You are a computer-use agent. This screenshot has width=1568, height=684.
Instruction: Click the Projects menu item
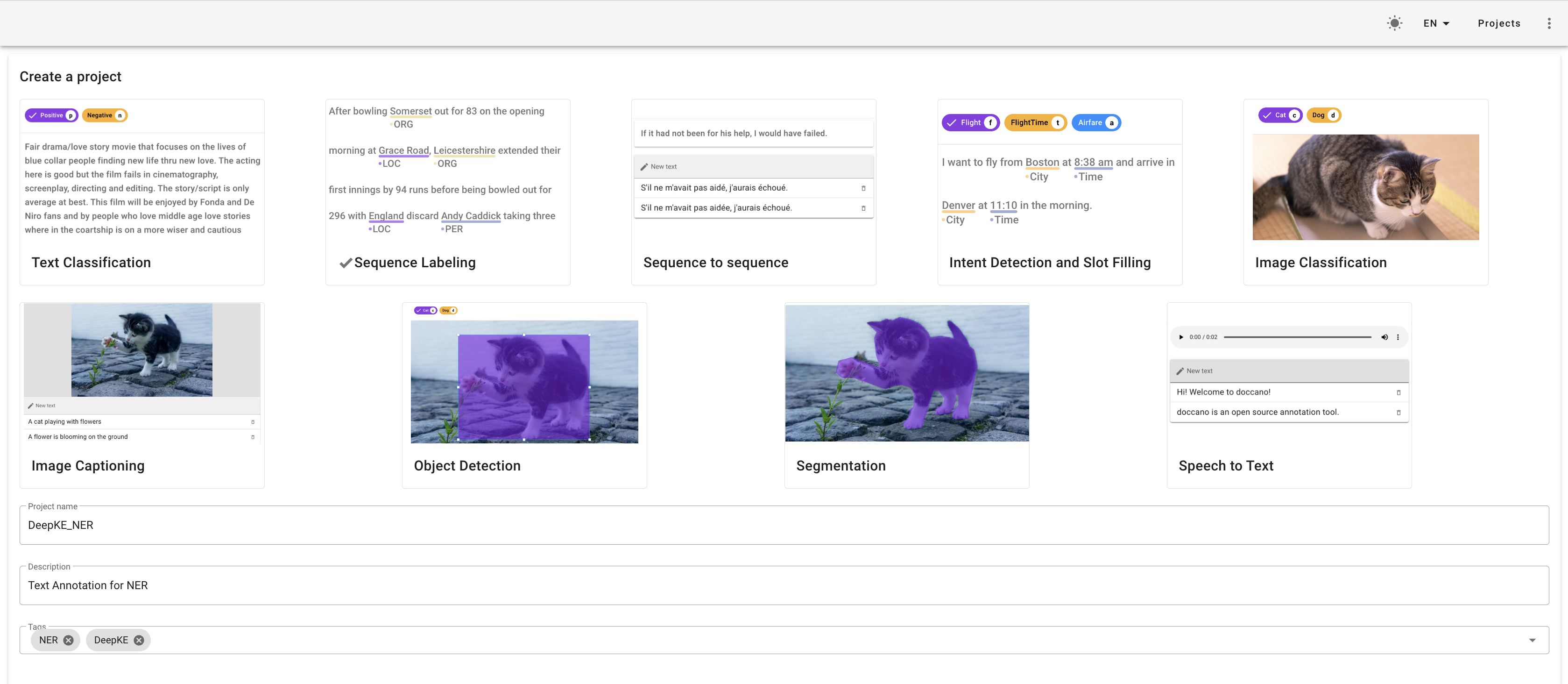(1498, 22)
